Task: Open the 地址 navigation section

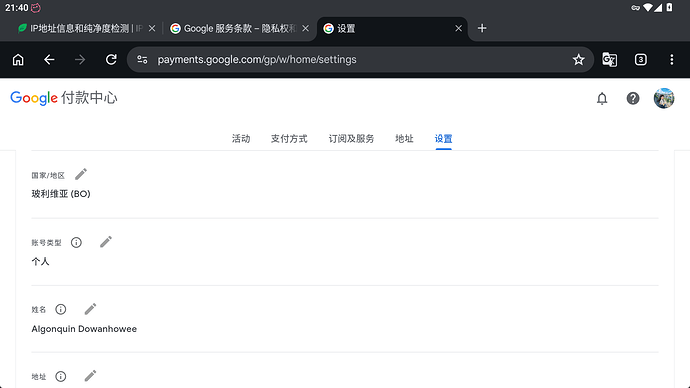Action: pyautogui.click(x=404, y=139)
